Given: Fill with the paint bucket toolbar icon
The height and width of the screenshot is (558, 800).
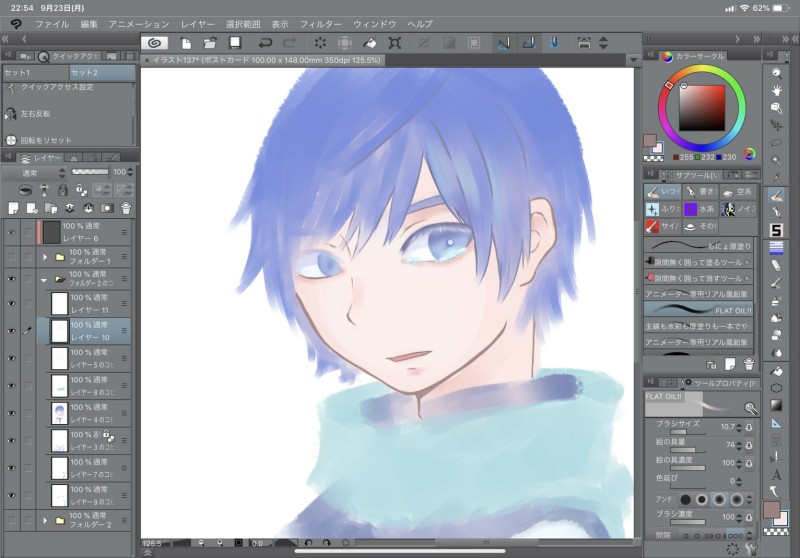Looking at the screenshot, I should pyautogui.click(x=369, y=43).
